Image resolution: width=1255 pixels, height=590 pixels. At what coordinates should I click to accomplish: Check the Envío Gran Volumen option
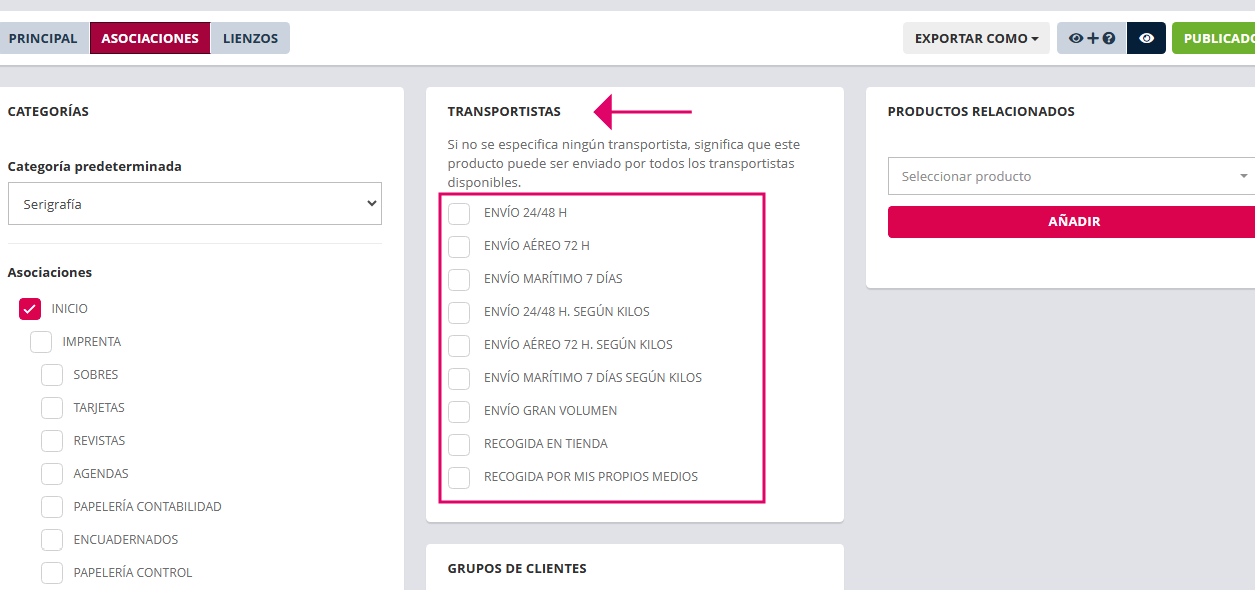(x=459, y=411)
